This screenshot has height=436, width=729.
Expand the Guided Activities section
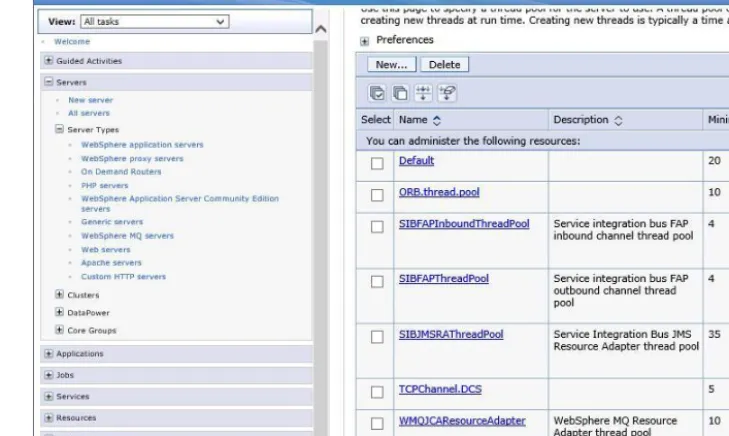tap(48, 60)
